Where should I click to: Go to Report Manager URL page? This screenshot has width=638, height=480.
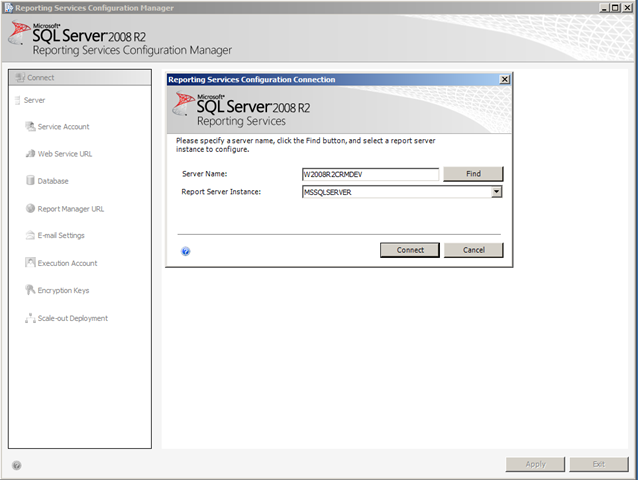(x=71, y=209)
